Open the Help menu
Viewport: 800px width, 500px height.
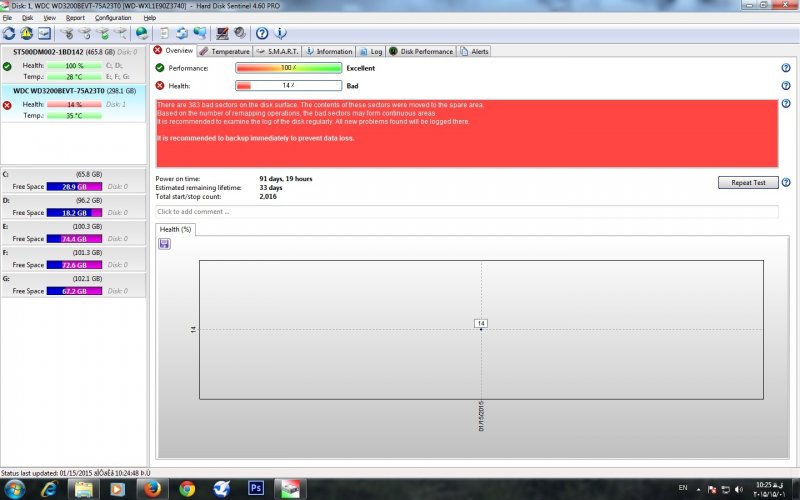(149, 18)
